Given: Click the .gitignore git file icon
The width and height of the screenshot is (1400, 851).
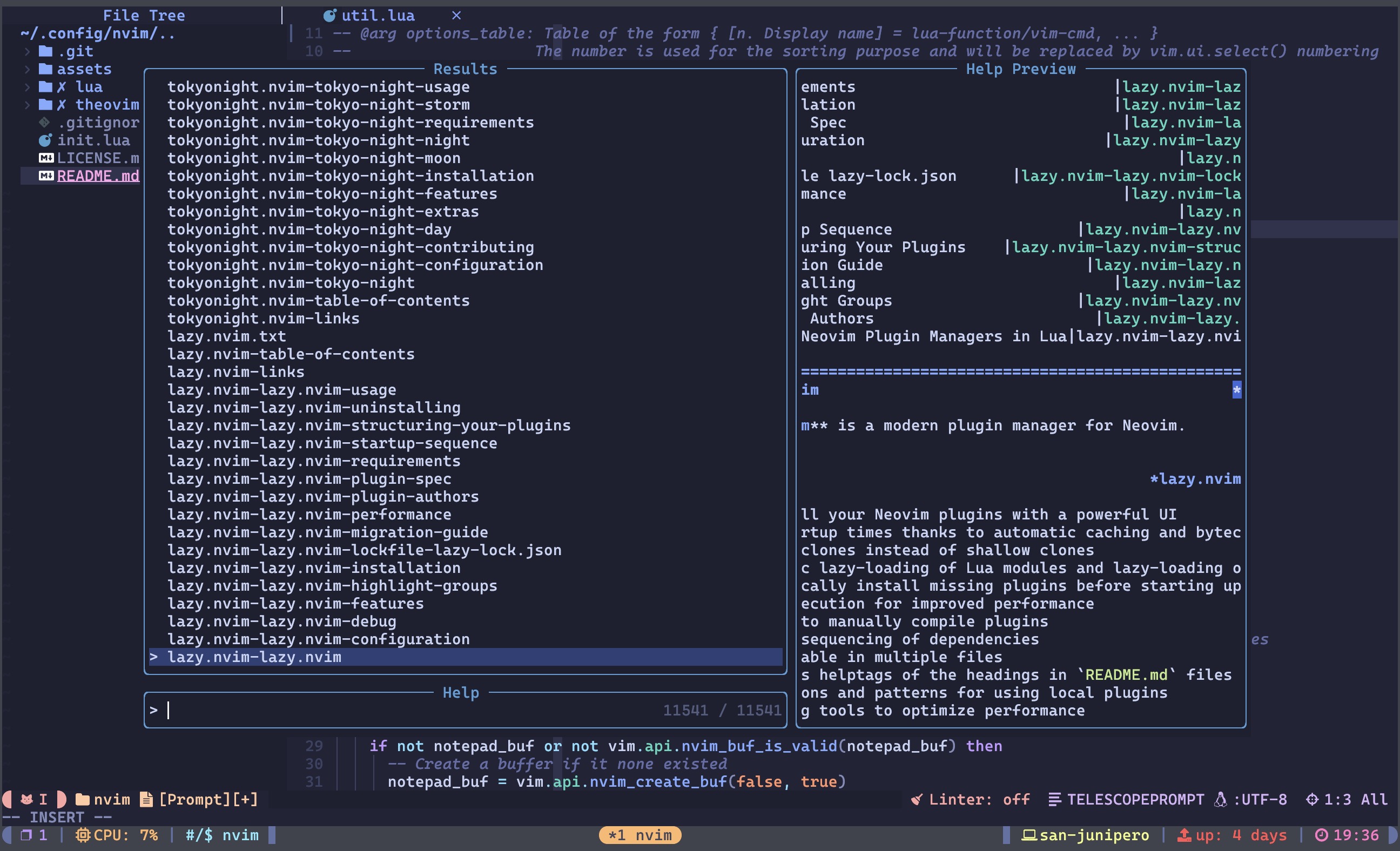Looking at the screenshot, I should point(44,122).
